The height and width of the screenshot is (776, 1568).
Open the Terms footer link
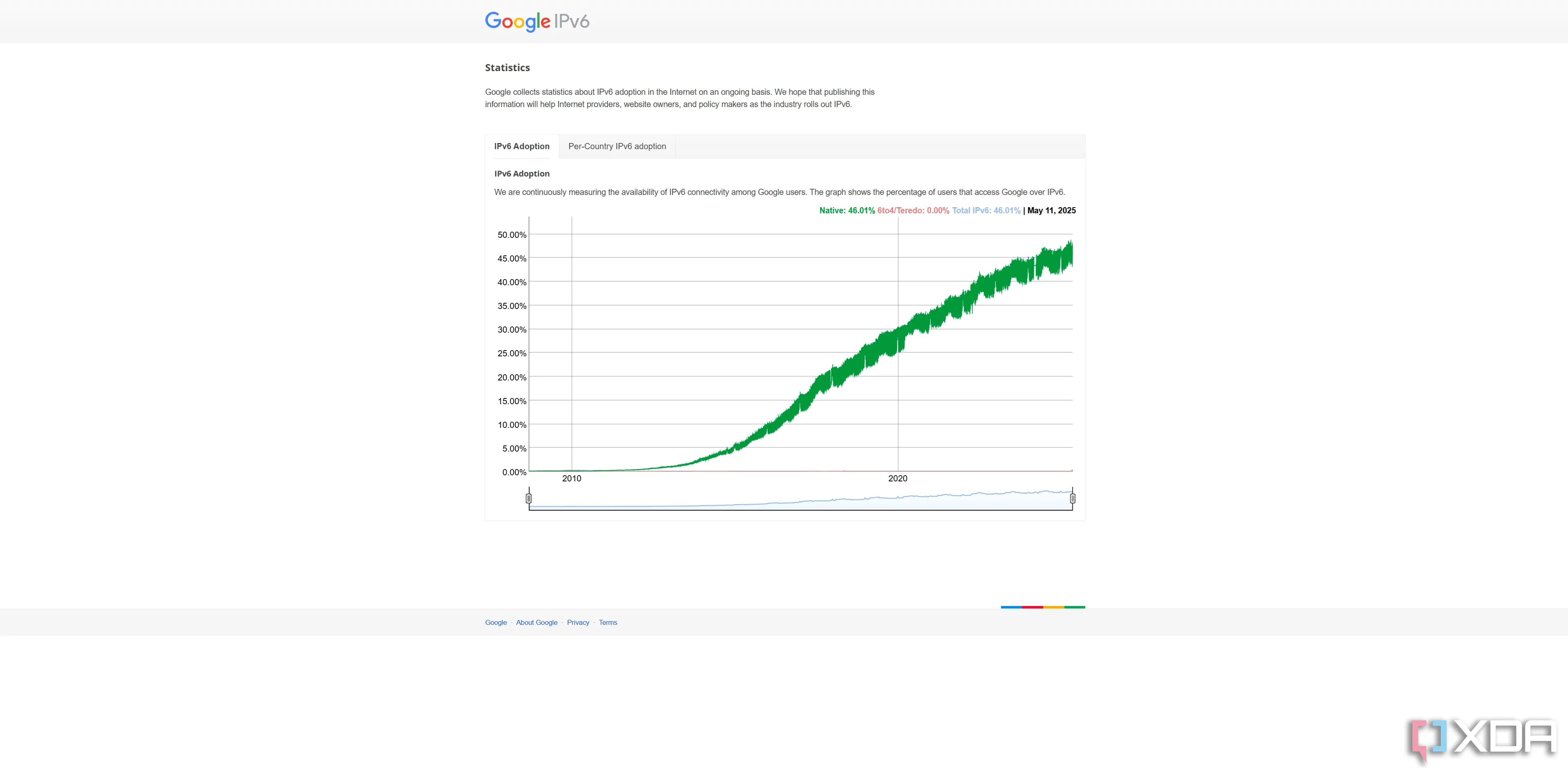pos(608,623)
